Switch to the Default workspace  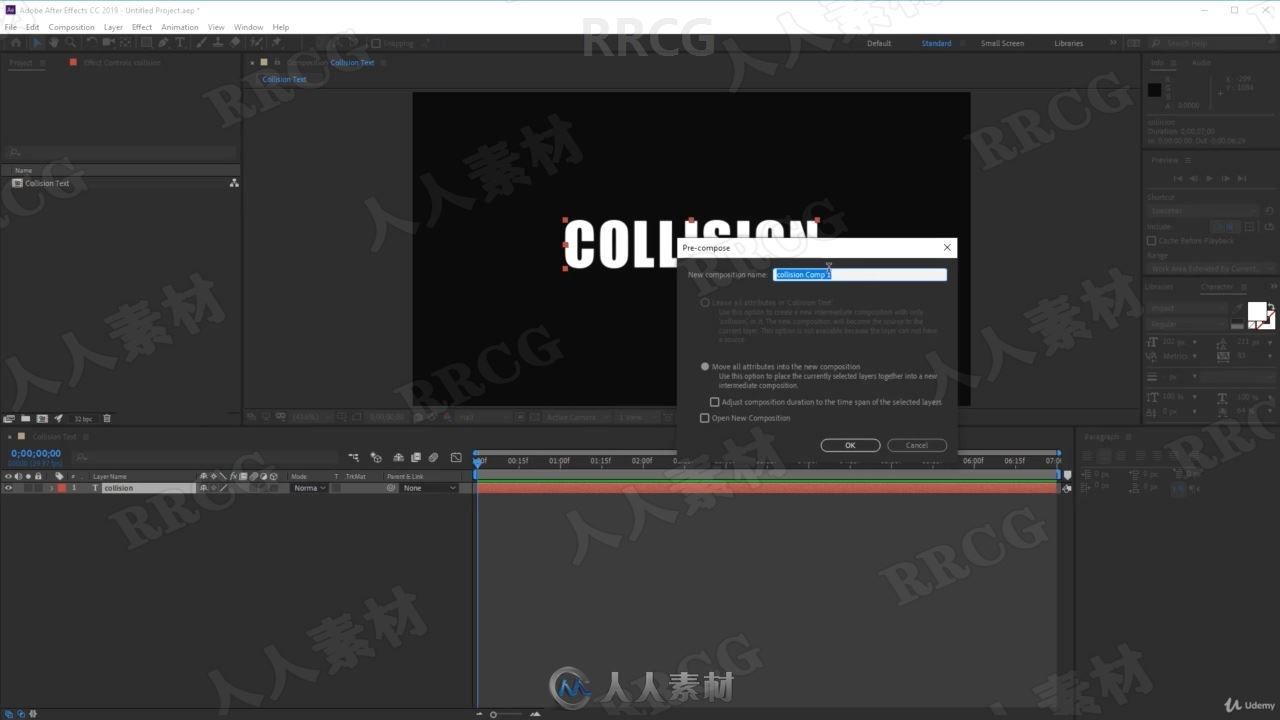[879, 43]
